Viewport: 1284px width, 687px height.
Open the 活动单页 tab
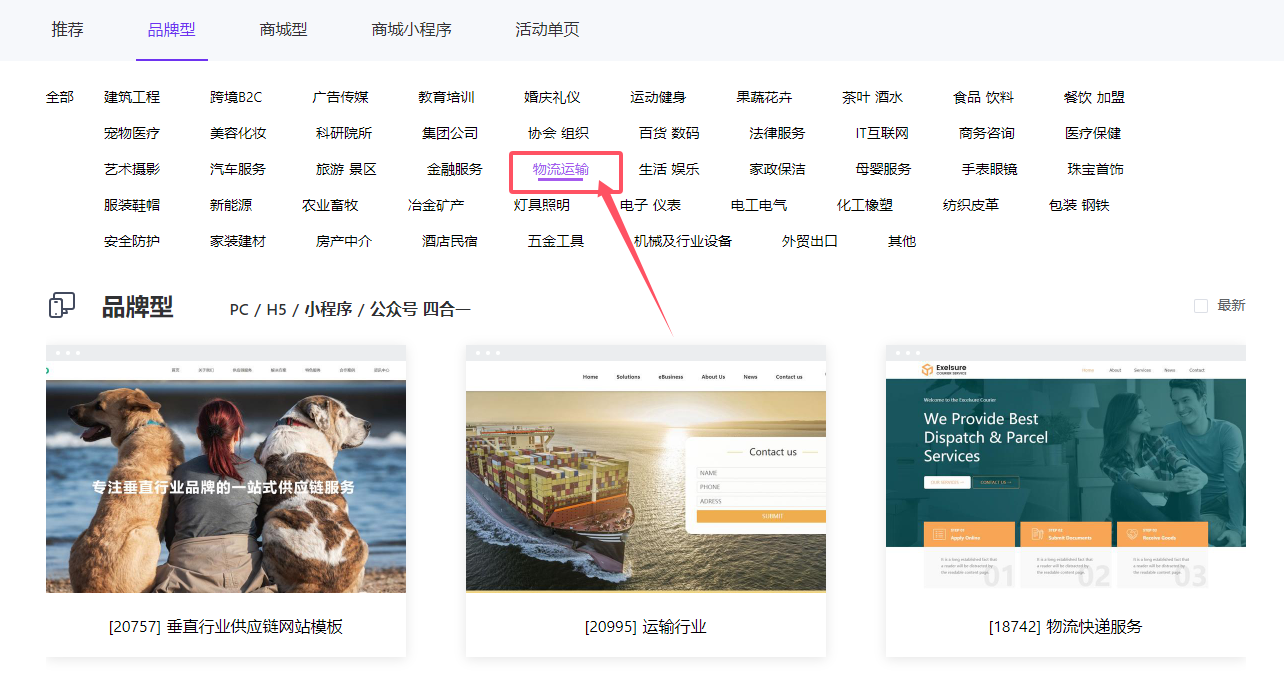(x=548, y=30)
